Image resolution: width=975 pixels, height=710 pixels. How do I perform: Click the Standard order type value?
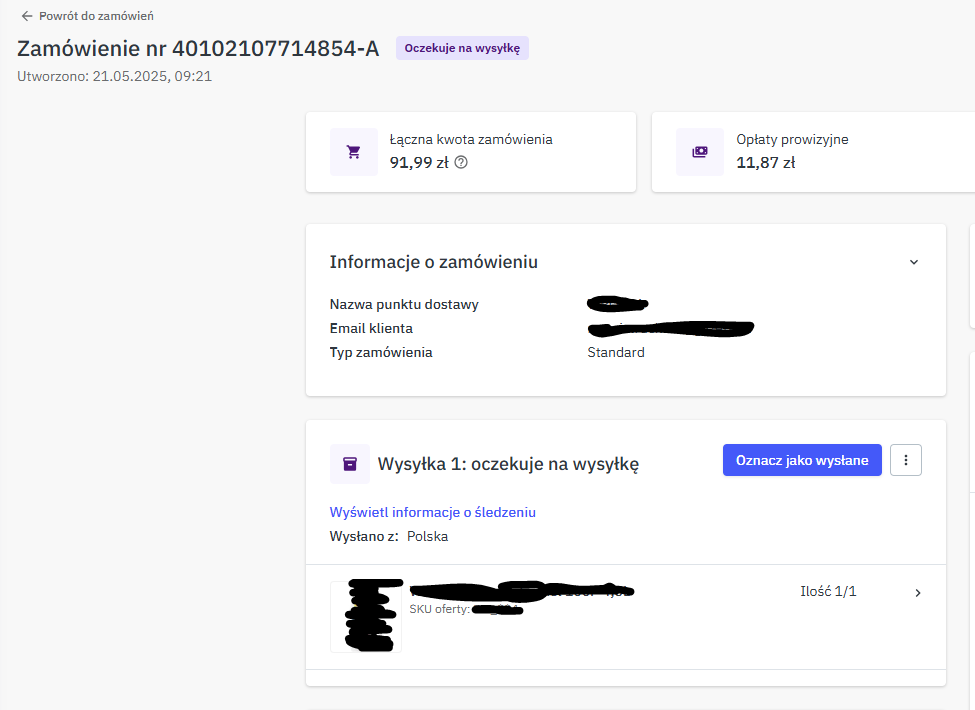pos(616,352)
